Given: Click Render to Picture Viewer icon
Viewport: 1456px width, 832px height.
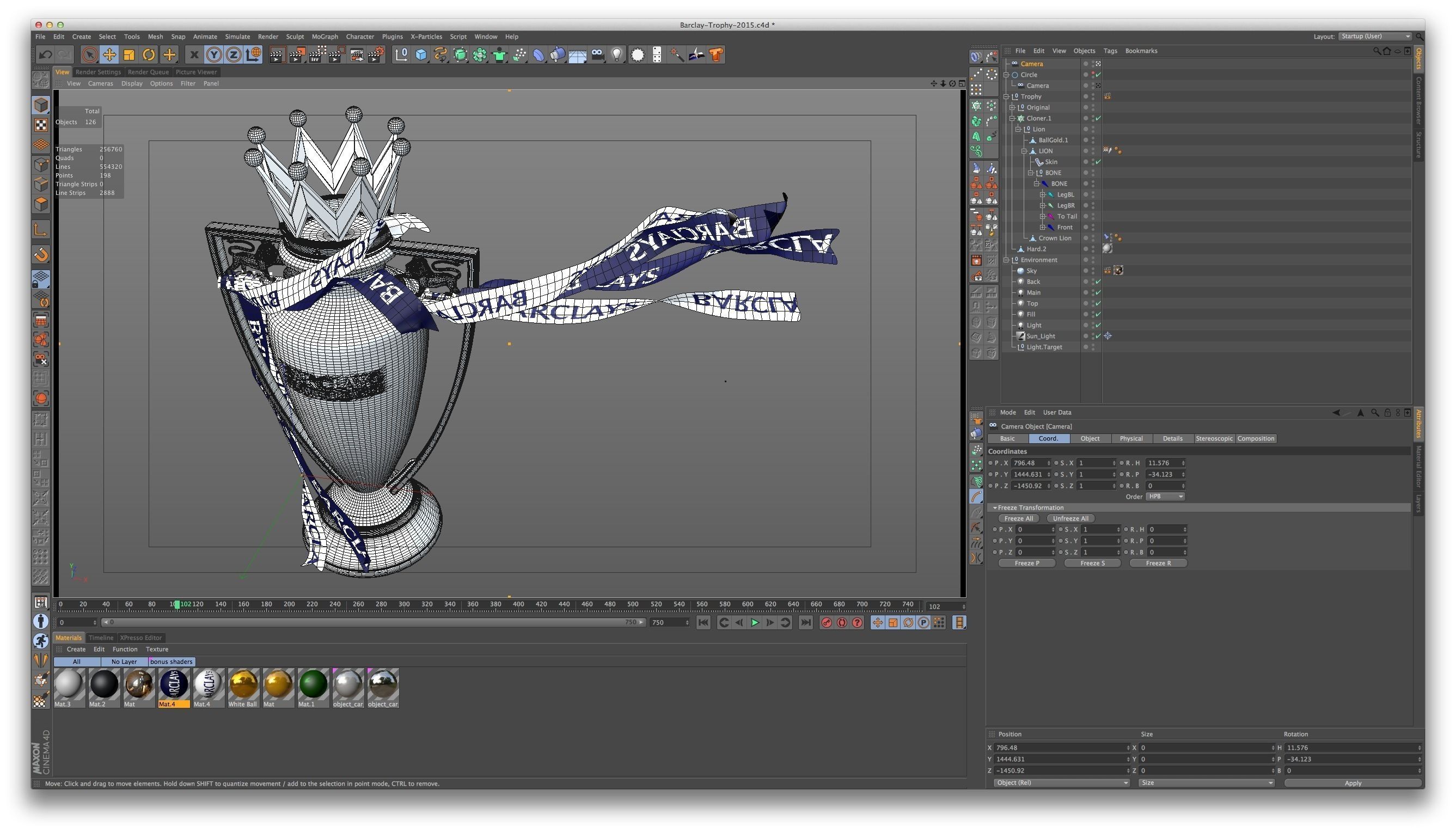Looking at the screenshot, I should pyautogui.click(x=297, y=55).
